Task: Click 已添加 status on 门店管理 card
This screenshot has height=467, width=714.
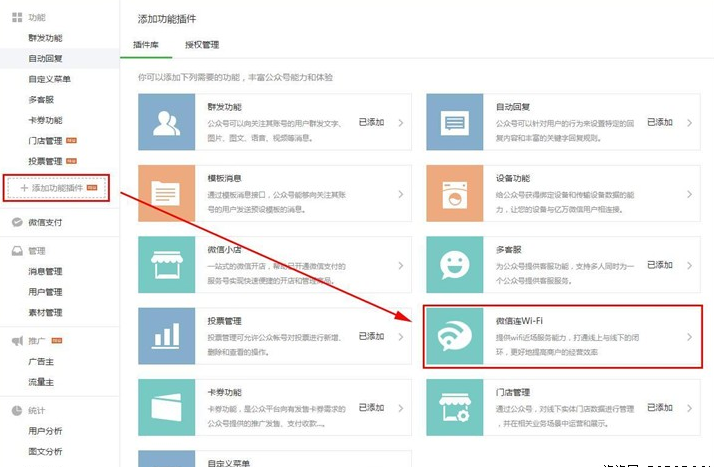Action: [x=660, y=408]
